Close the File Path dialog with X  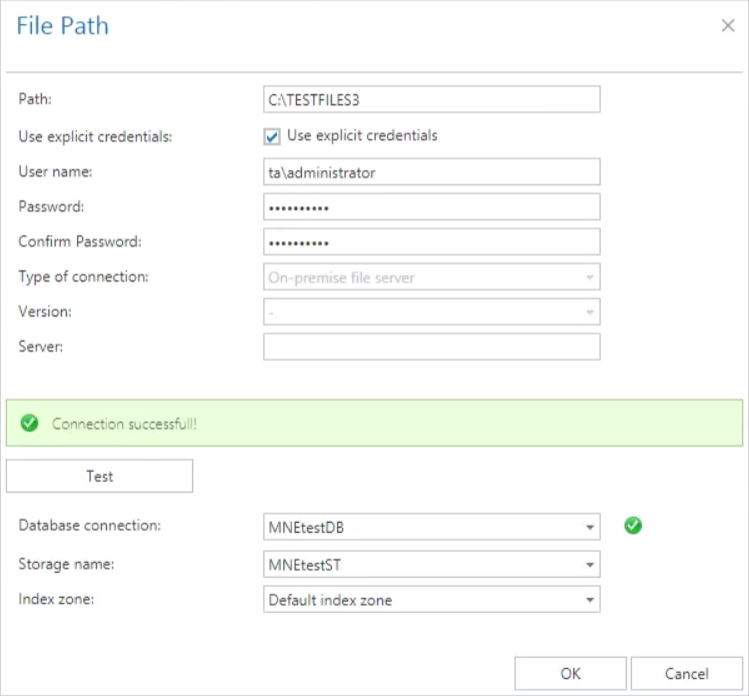point(728,26)
